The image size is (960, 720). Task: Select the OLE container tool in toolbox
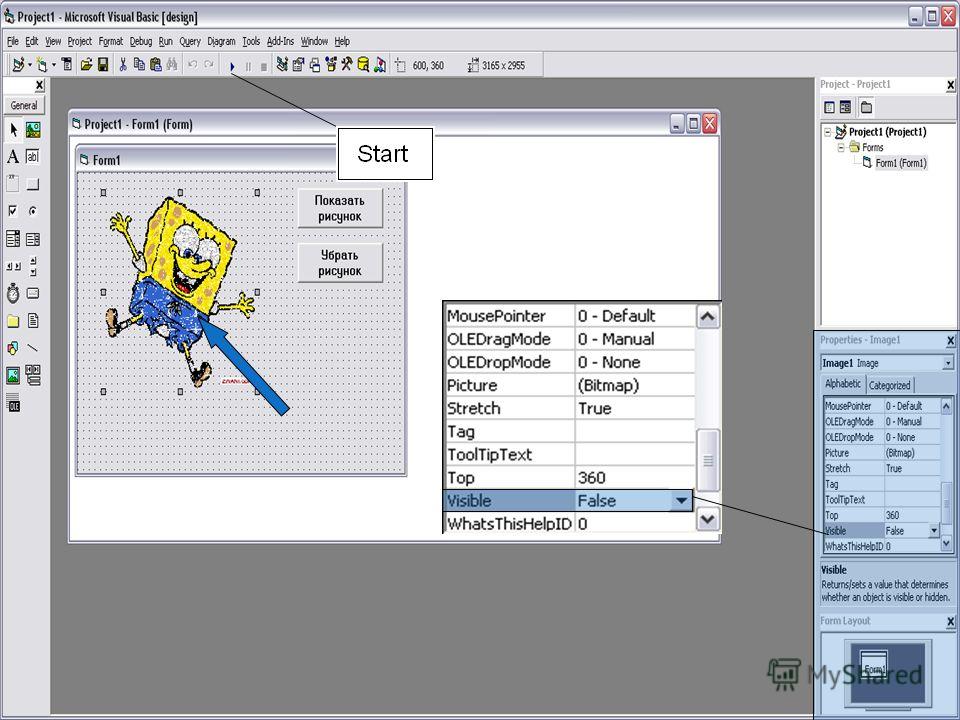click(x=13, y=403)
